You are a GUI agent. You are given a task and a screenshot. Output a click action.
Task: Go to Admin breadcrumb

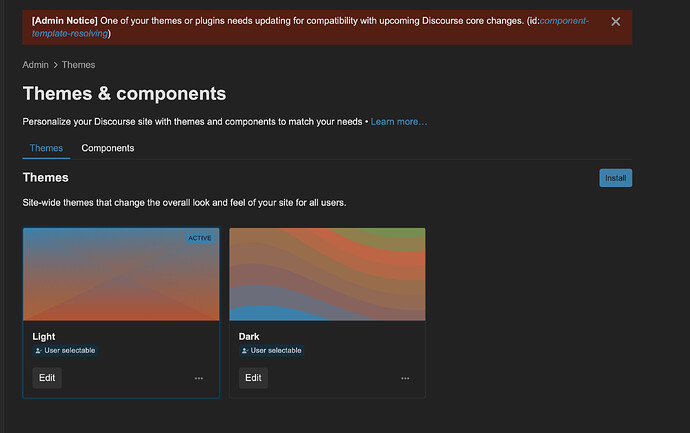click(x=35, y=65)
